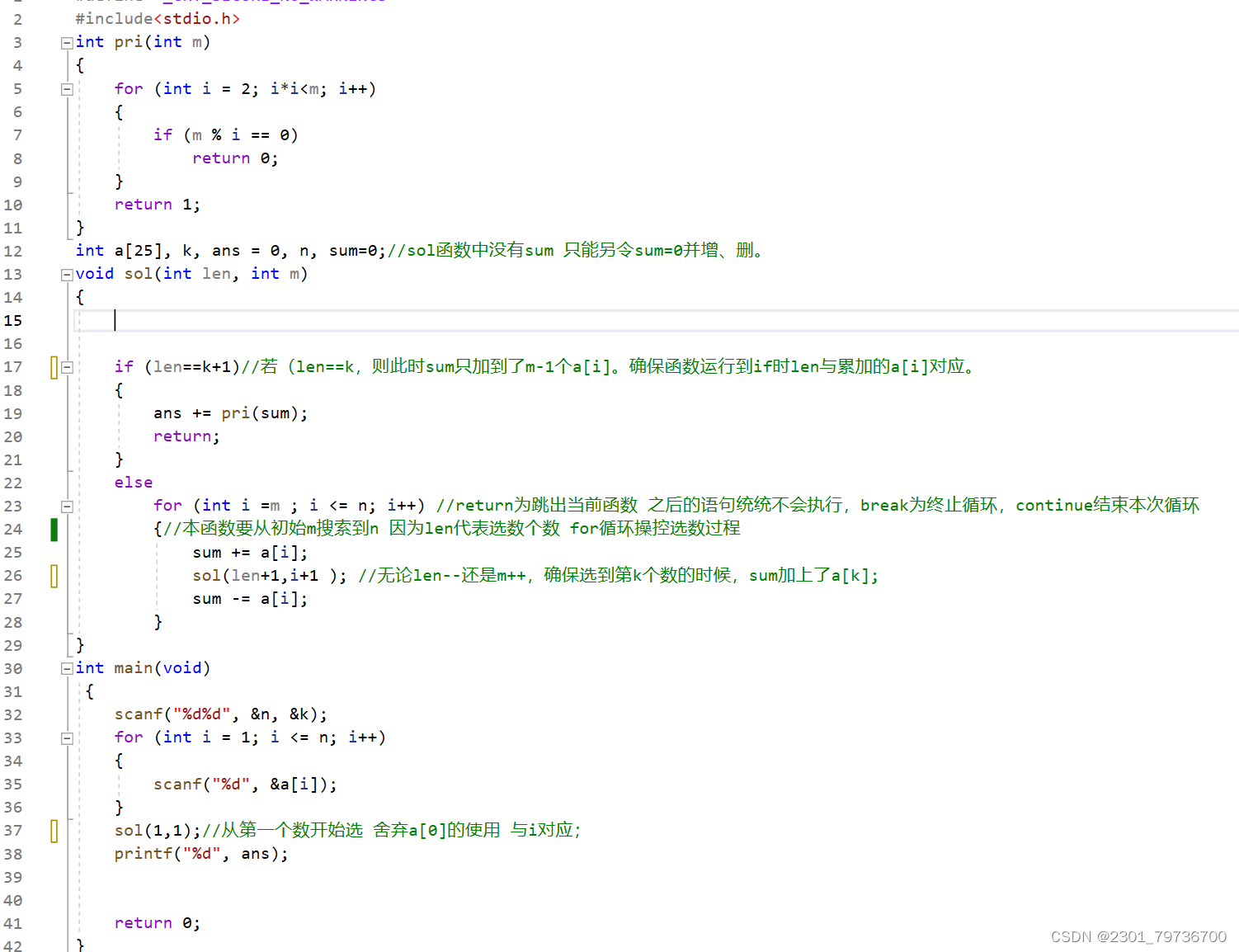Click 'printf("%d", ans);' statement
Image resolution: width=1239 pixels, height=952 pixels.
pyautogui.click(x=201, y=854)
